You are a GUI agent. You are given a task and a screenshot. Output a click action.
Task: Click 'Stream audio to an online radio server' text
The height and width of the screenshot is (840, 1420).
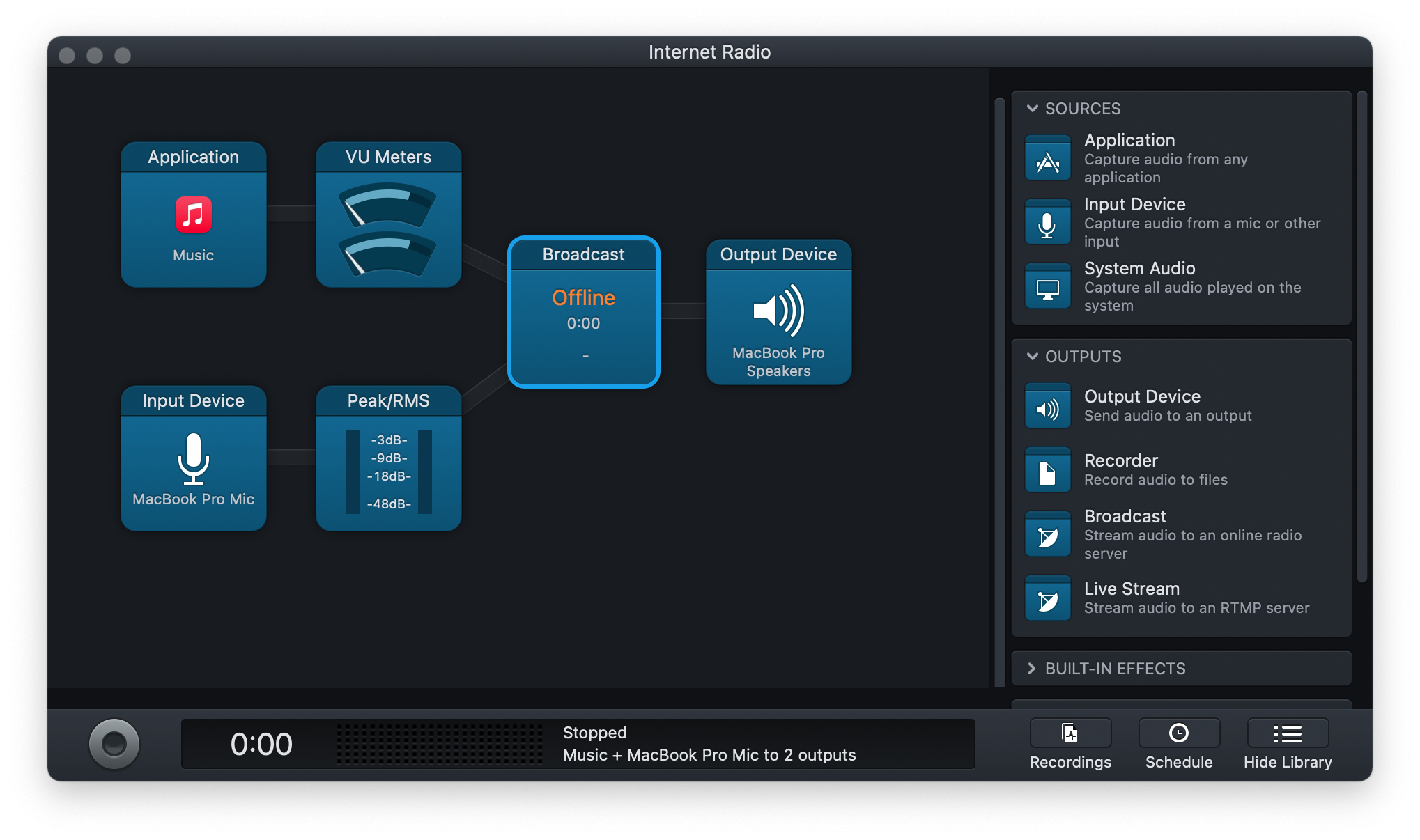point(1192,545)
